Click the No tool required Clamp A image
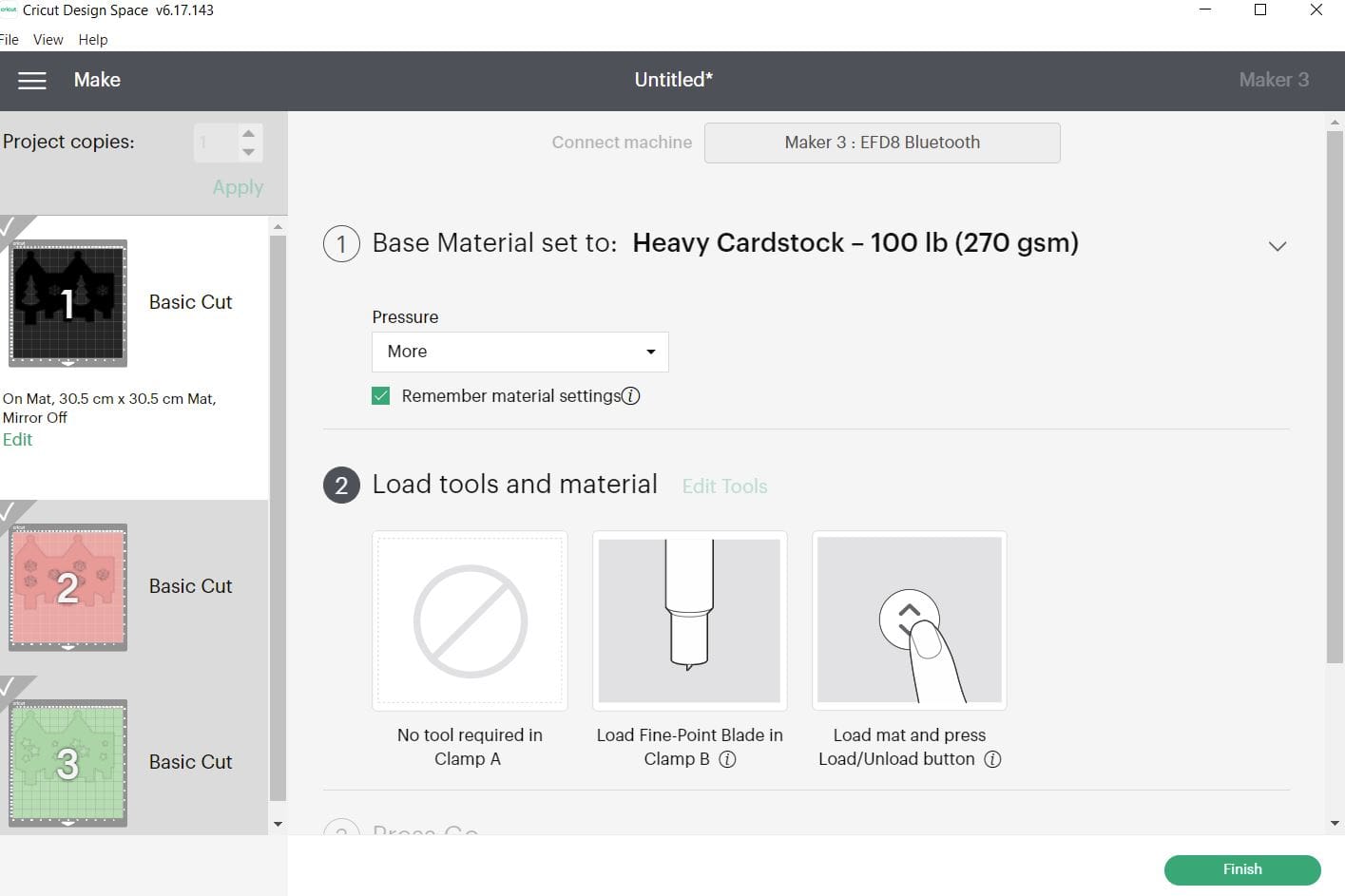This screenshot has height=896, width=1345. coord(470,620)
